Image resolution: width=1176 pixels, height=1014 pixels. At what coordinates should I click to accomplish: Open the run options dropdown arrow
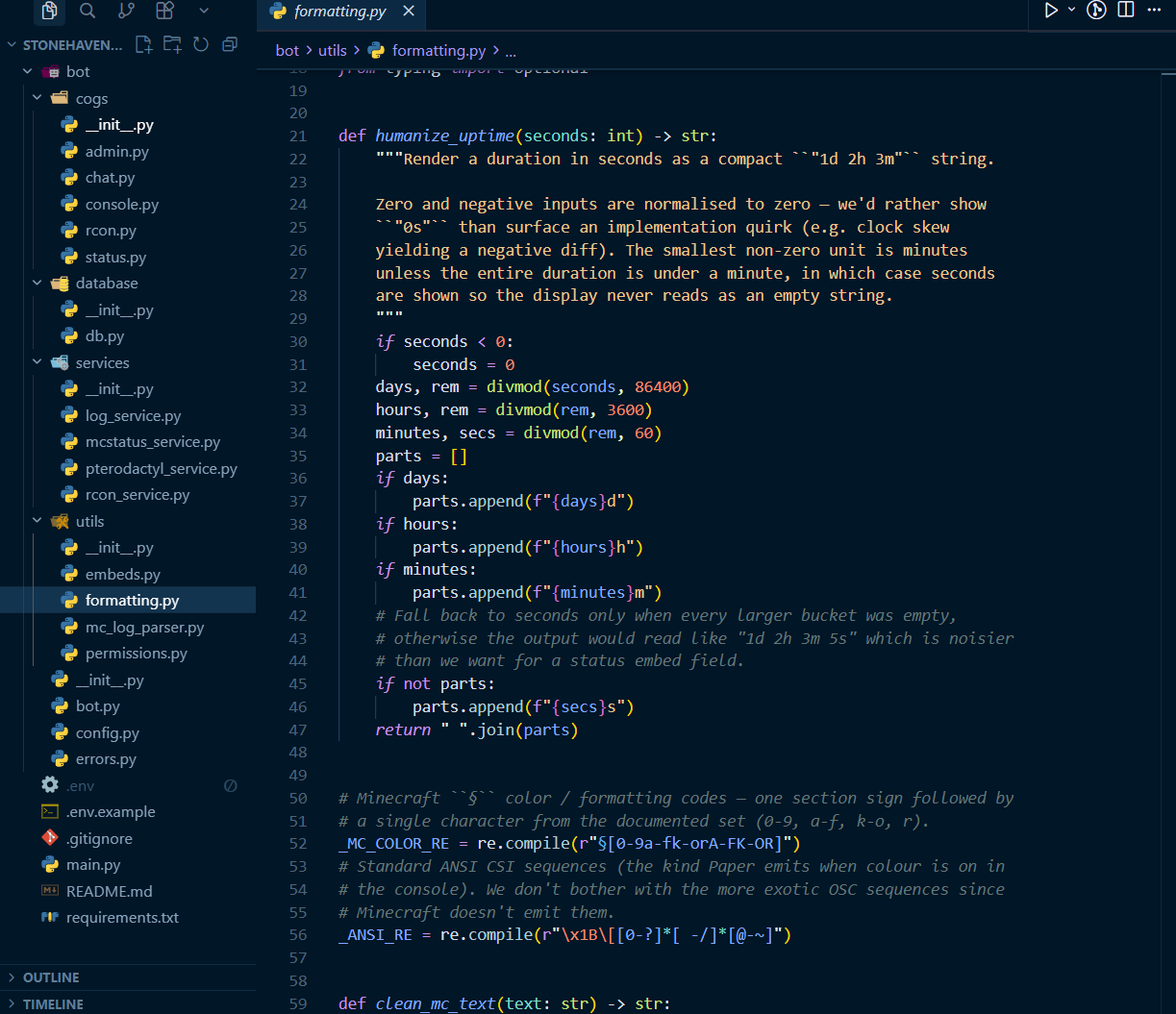(1071, 11)
